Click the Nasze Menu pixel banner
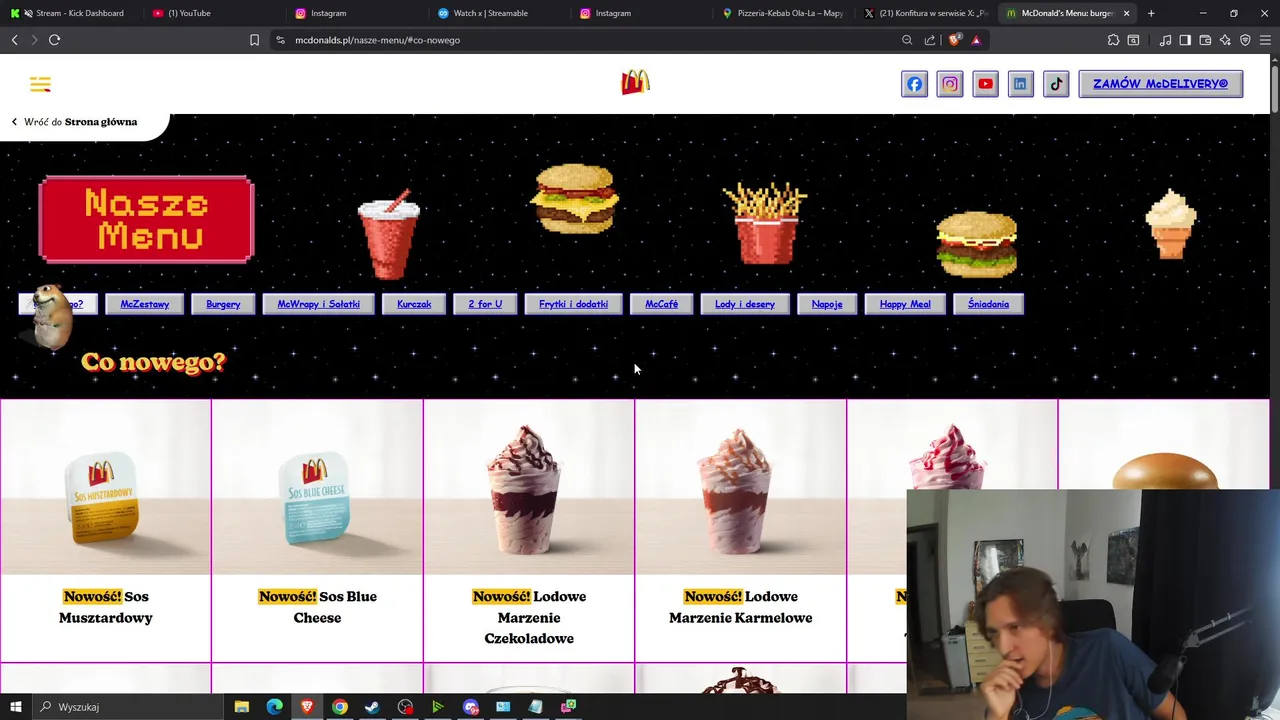 146,219
